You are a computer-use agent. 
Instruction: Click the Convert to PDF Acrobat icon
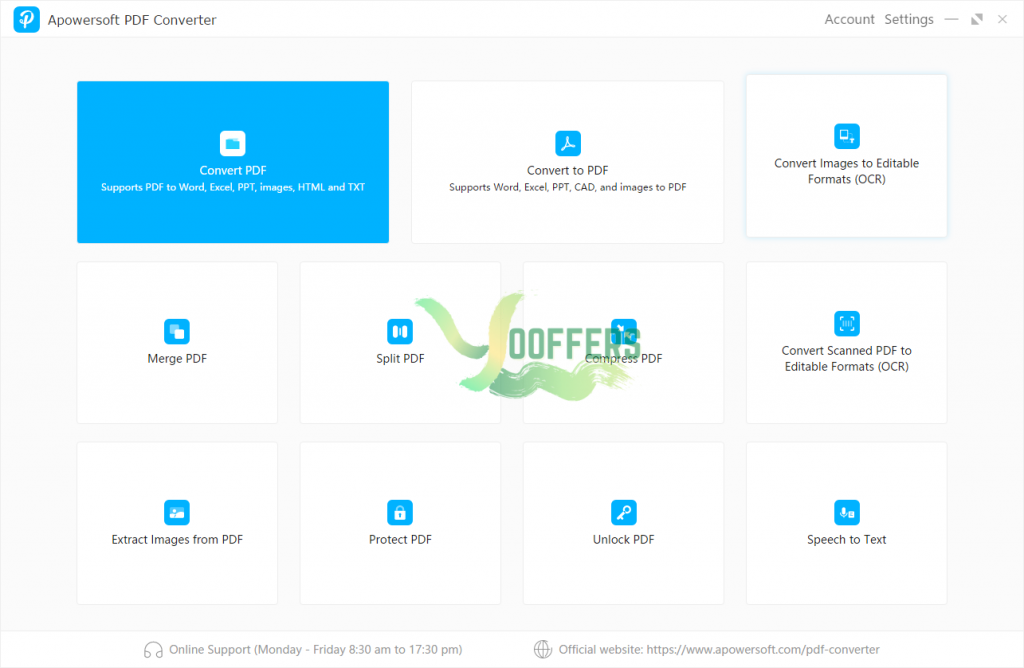tap(568, 144)
